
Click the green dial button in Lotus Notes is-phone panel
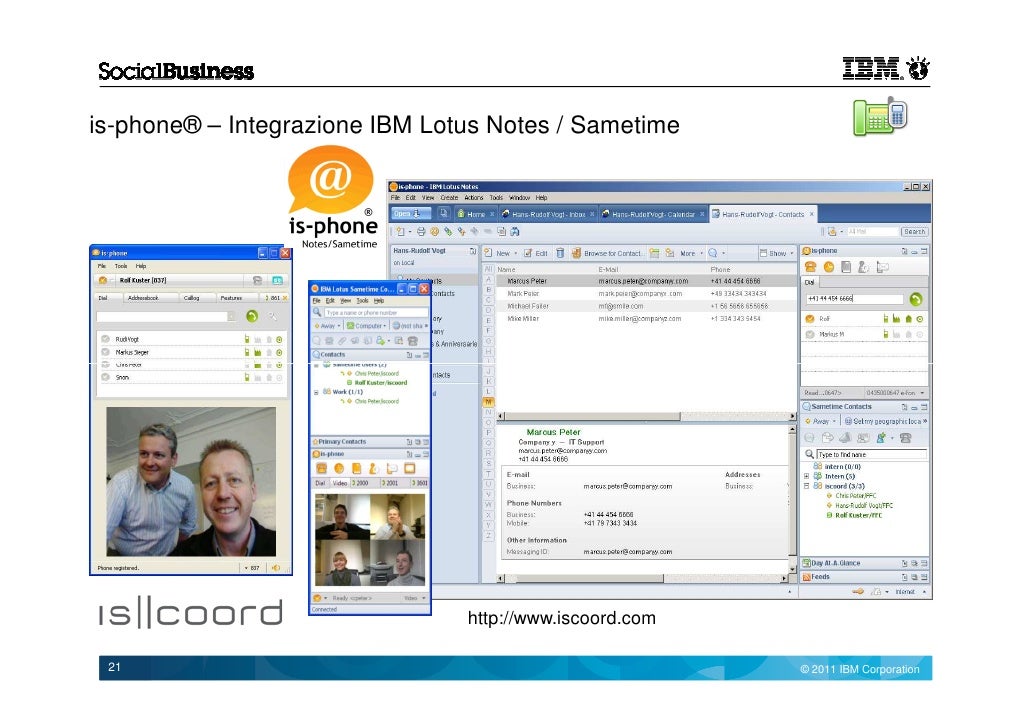point(915,299)
